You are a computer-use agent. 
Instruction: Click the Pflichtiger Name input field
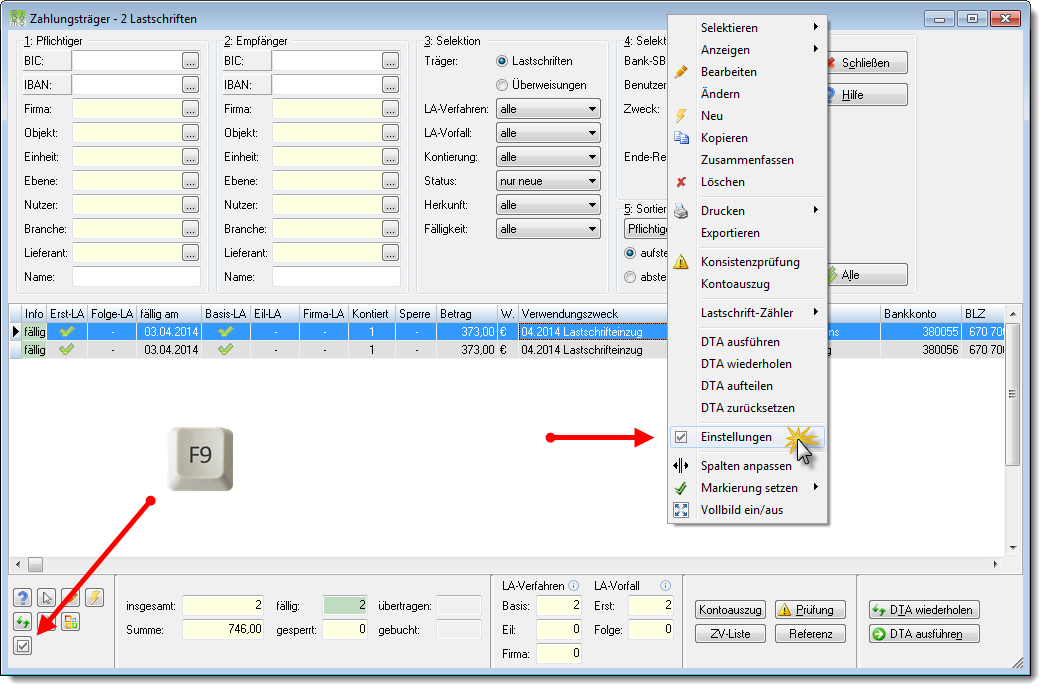(x=136, y=277)
